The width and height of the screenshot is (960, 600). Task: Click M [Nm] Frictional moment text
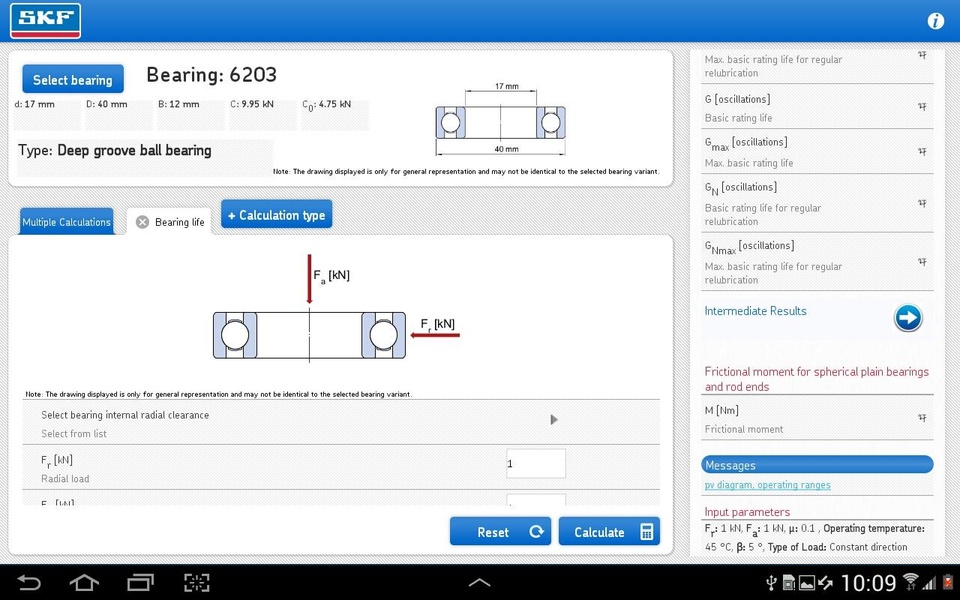(x=743, y=419)
